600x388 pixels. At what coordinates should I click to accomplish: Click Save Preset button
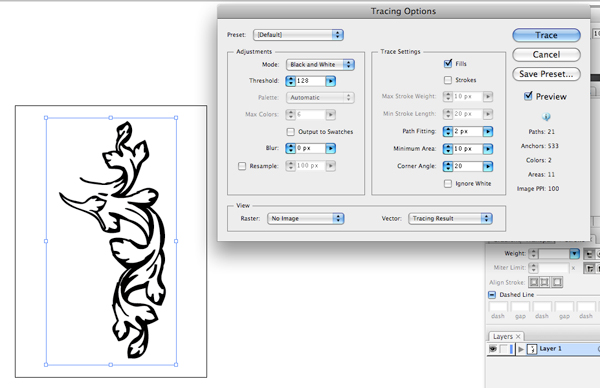(x=546, y=74)
